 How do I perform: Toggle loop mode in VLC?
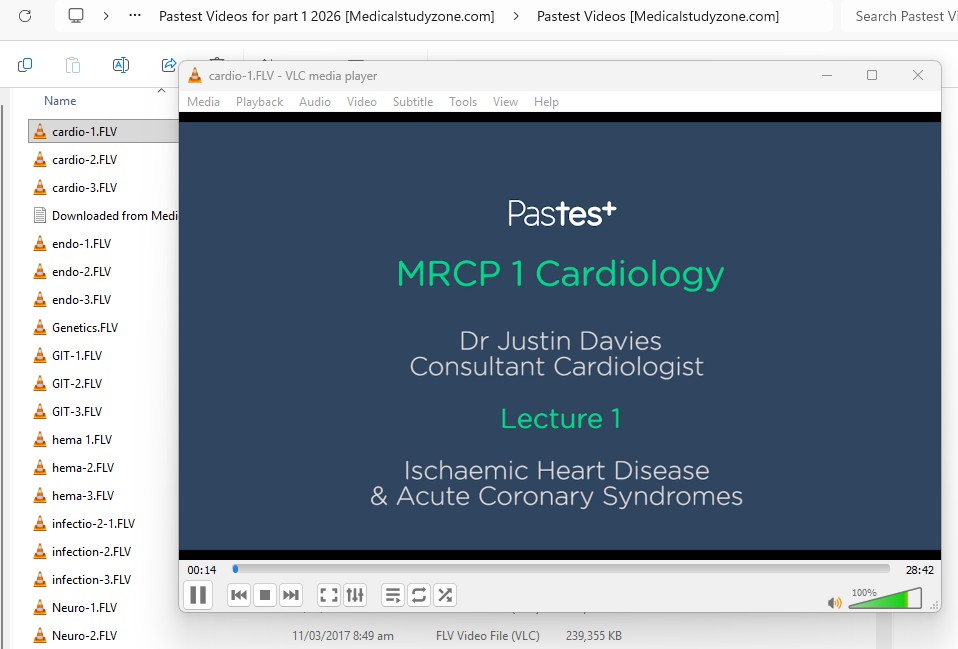pyautogui.click(x=419, y=595)
